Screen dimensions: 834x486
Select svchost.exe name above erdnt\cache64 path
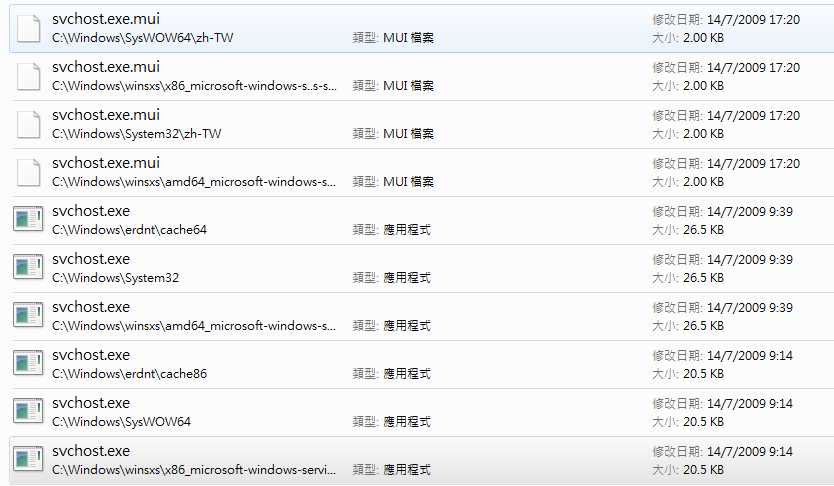[91, 211]
